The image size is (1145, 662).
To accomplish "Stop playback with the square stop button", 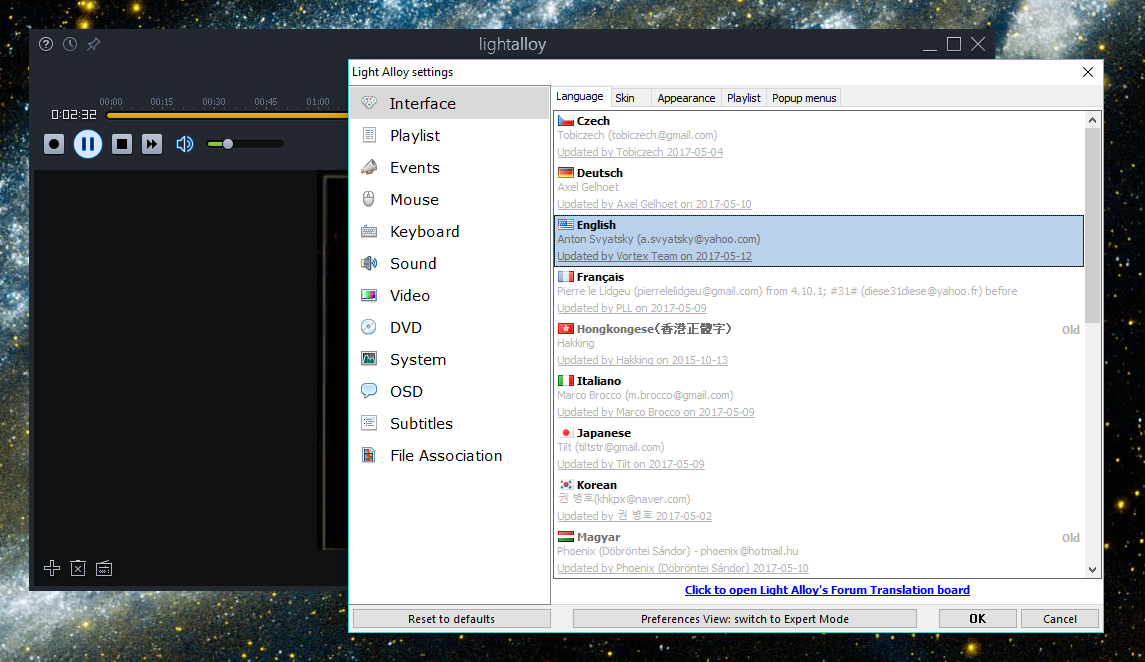I will 122,144.
